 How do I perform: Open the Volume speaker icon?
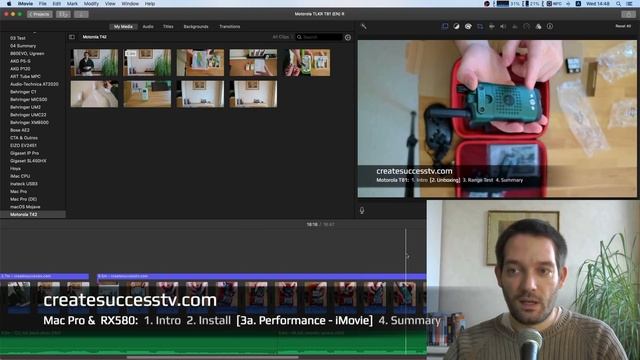(x=503, y=27)
